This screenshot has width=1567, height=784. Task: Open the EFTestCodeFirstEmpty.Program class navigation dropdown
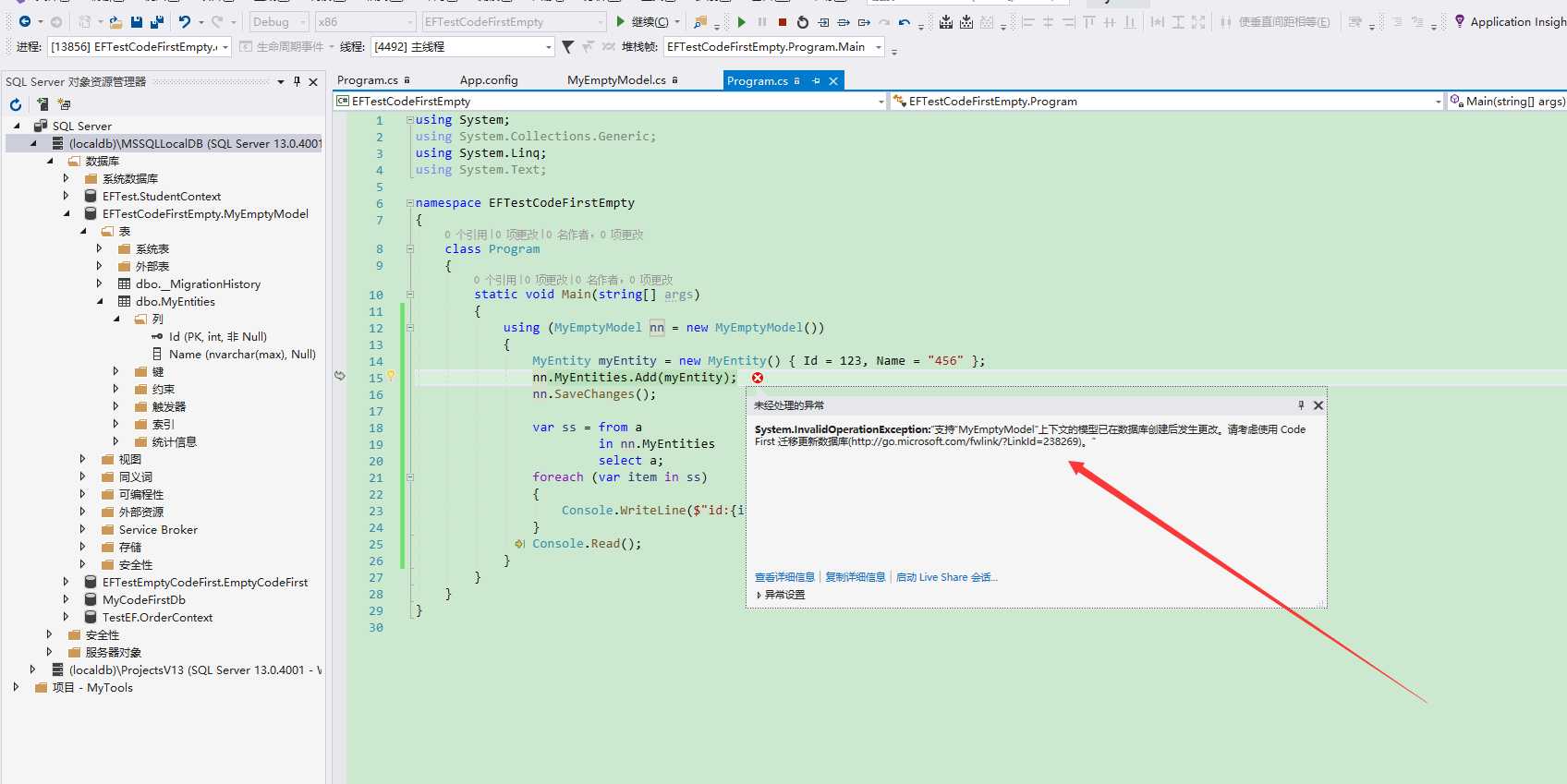(x=1166, y=102)
